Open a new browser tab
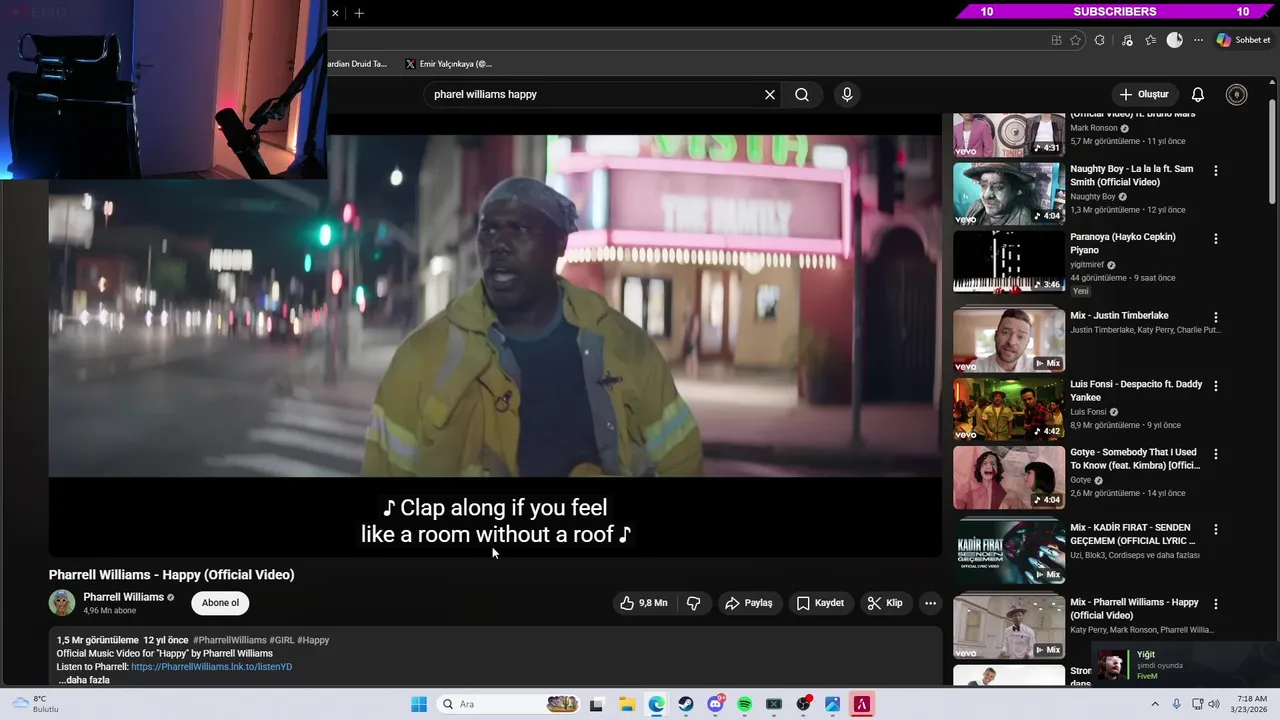 click(x=359, y=13)
